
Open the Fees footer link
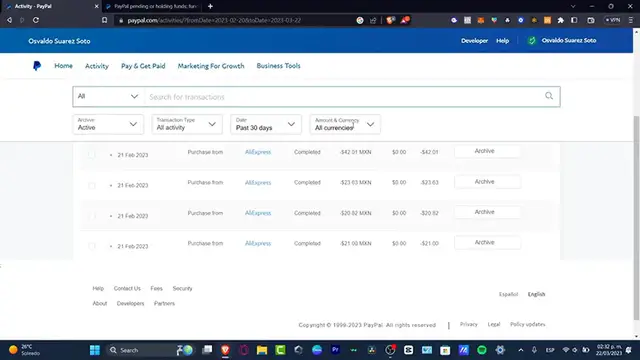point(156,288)
